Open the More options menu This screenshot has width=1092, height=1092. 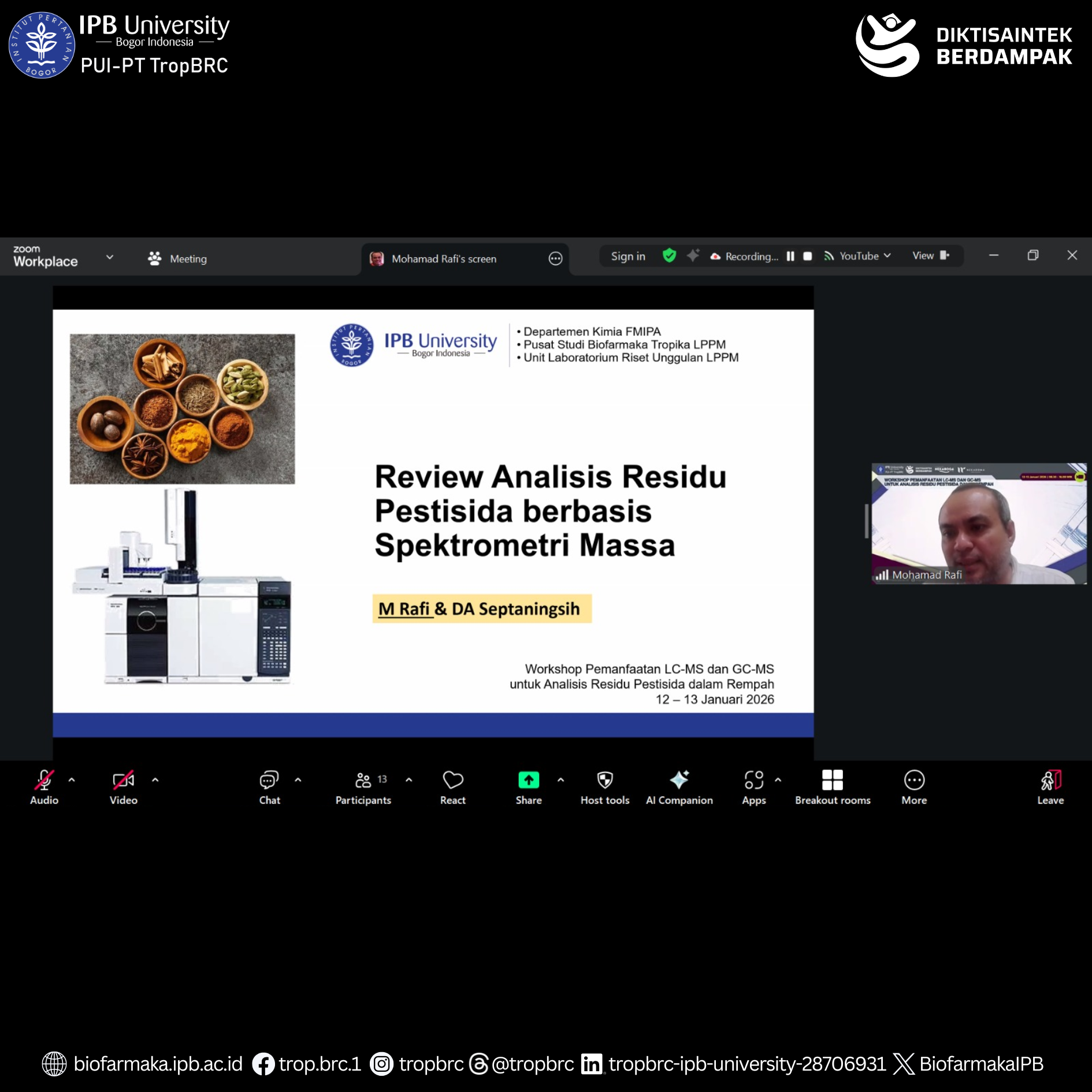[913, 787]
